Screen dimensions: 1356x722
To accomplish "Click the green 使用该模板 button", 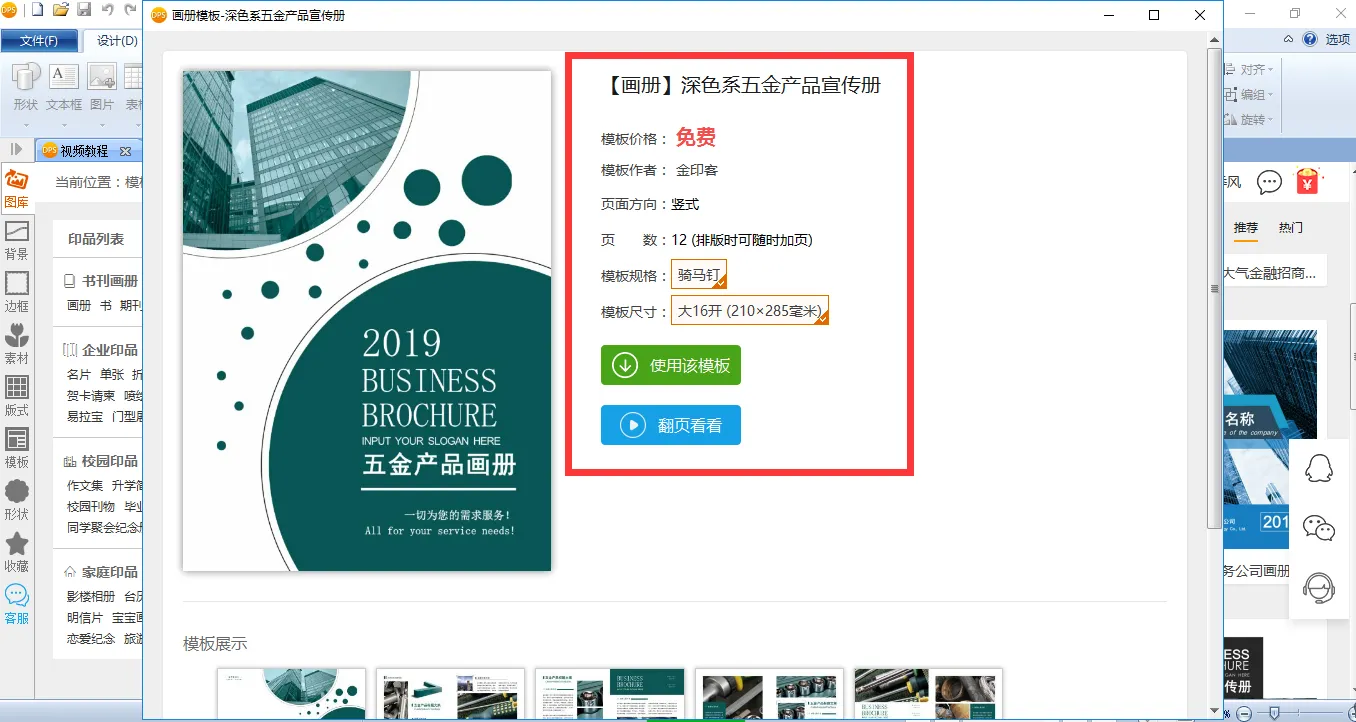I will (x=671, y=365).
